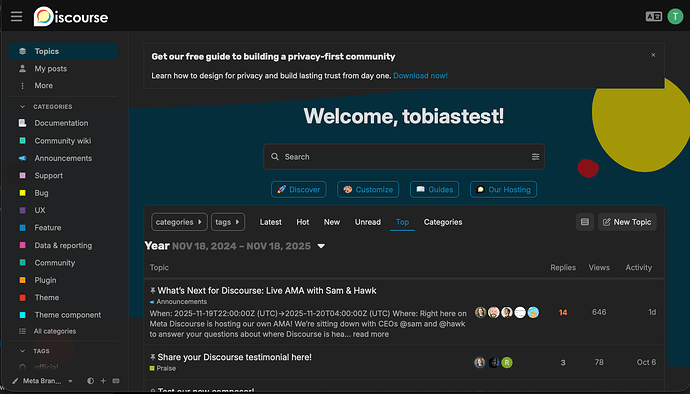Screen dimensions: 690x394
Task: Collapse the TAGS sidebar section
Action: (x=22, y=351)
